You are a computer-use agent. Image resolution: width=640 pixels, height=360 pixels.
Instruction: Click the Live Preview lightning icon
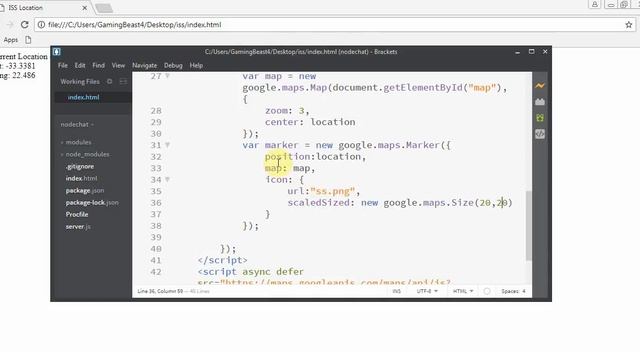point(540,86)
